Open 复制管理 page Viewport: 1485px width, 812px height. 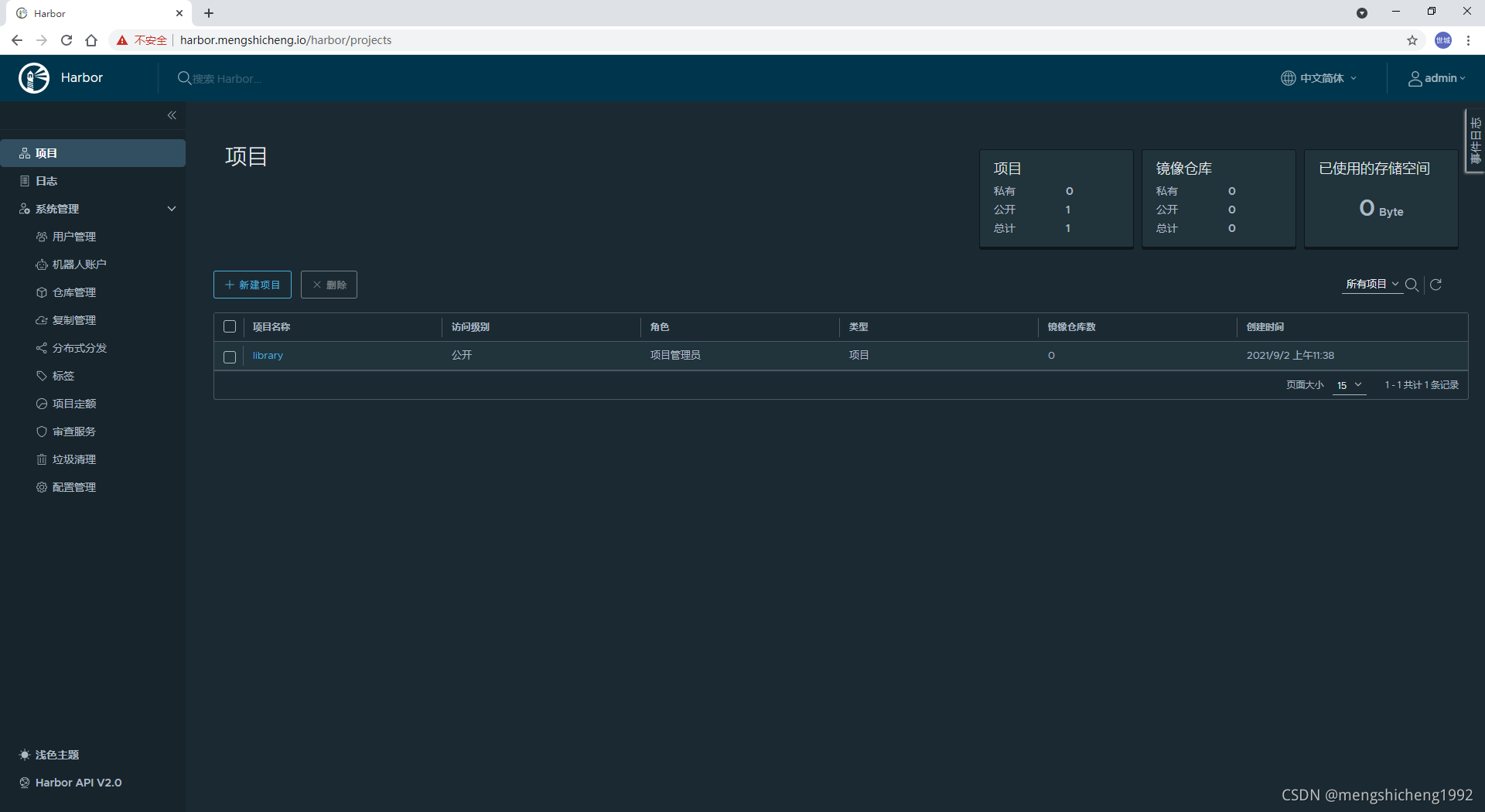click(74, 320)
